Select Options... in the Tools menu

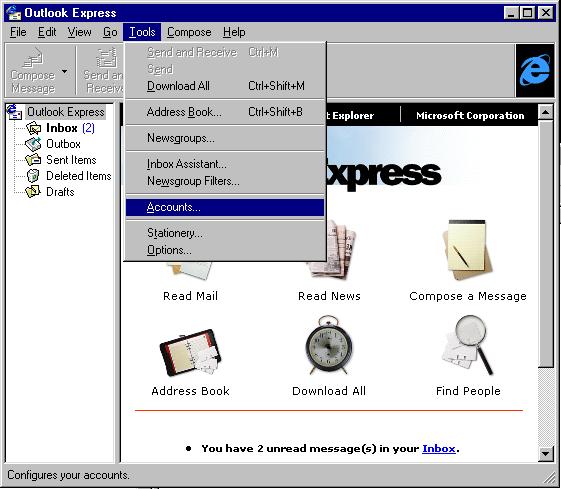point(225,250)
